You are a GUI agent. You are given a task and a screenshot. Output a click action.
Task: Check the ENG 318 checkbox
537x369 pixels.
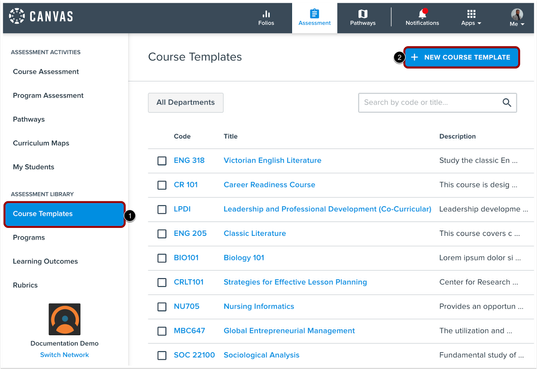(x=162, y=161)
